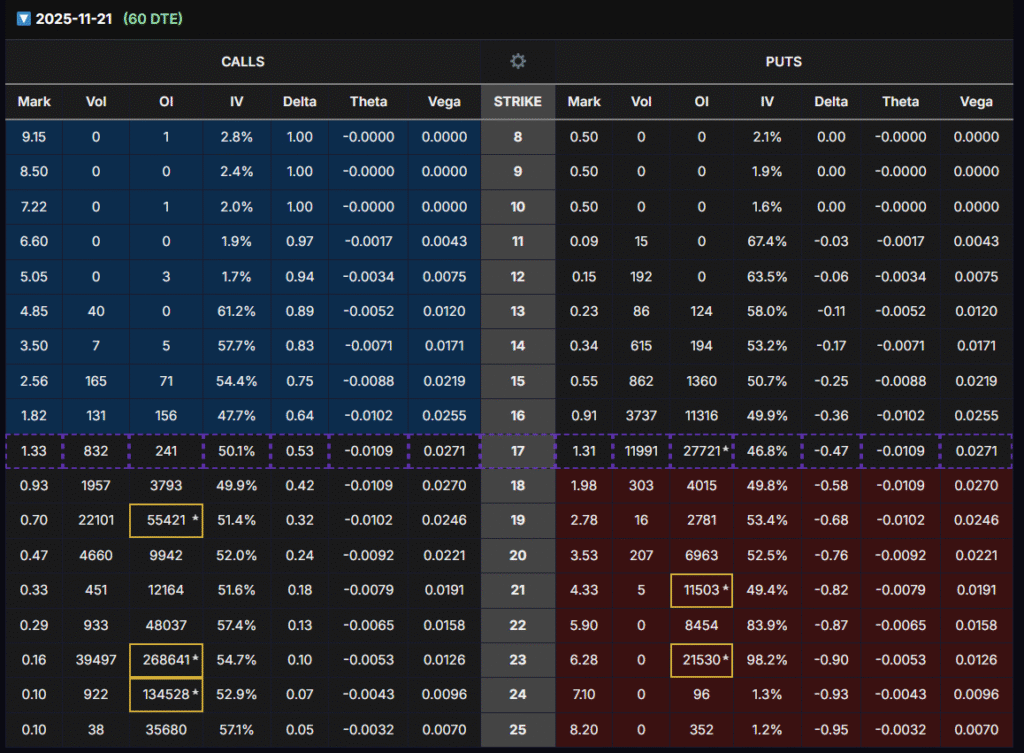Screen dimensions: 1024x753
Task: Sort calls by the IV column header
Action: pyautogui.click(x=236, y=101)
